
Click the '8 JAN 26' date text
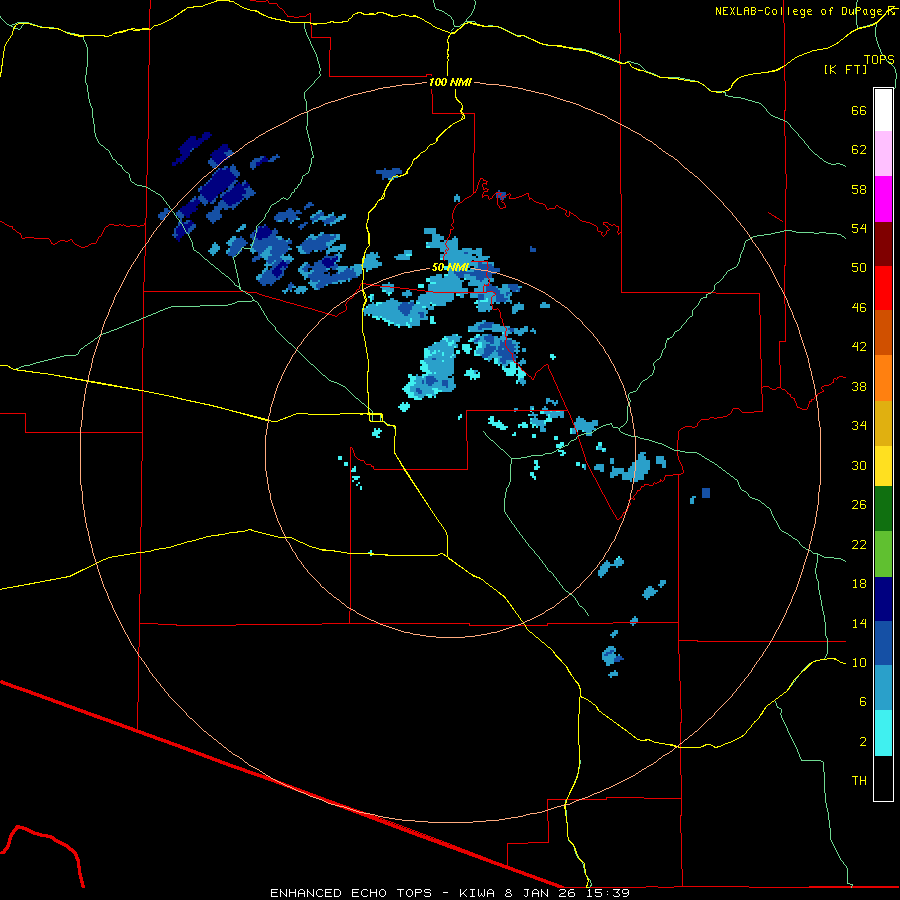541,893
